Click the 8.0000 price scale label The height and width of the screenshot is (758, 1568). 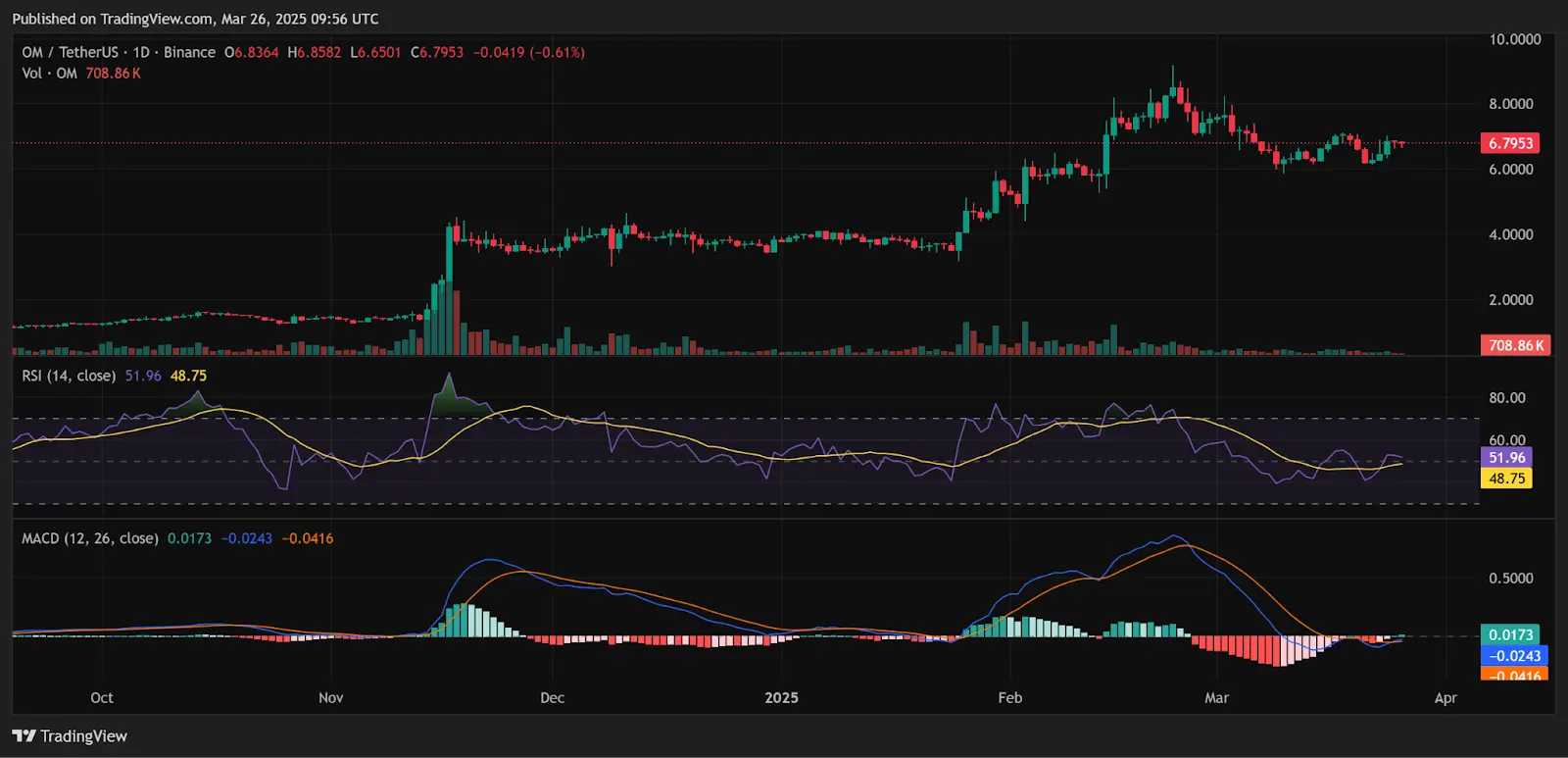[x=1511, y=104]
